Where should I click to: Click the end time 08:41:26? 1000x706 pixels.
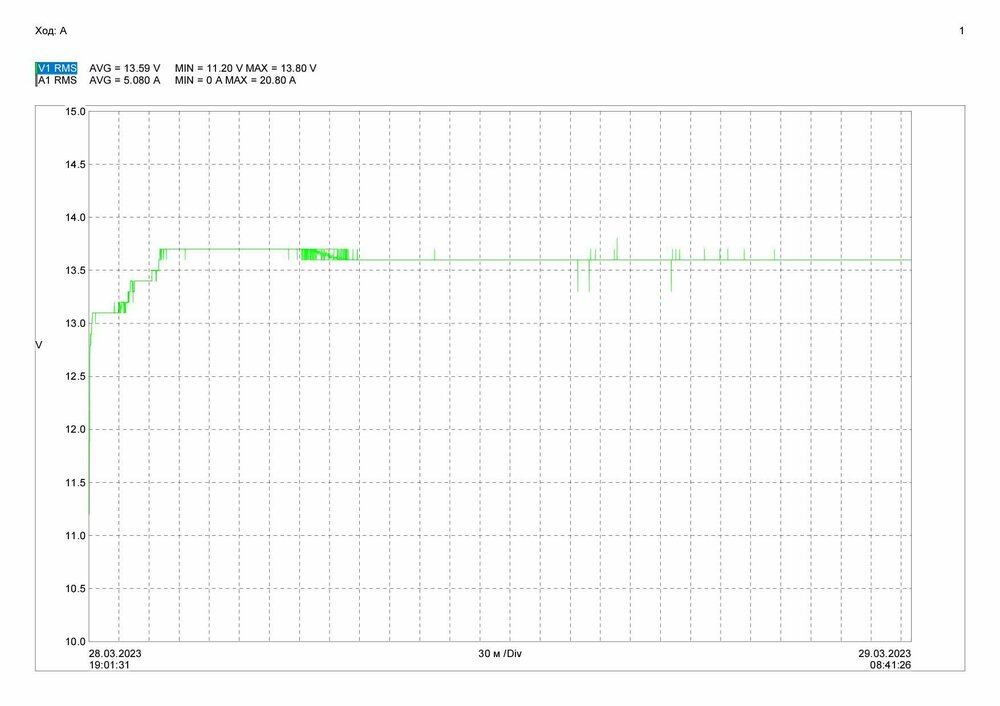point(891,665)
